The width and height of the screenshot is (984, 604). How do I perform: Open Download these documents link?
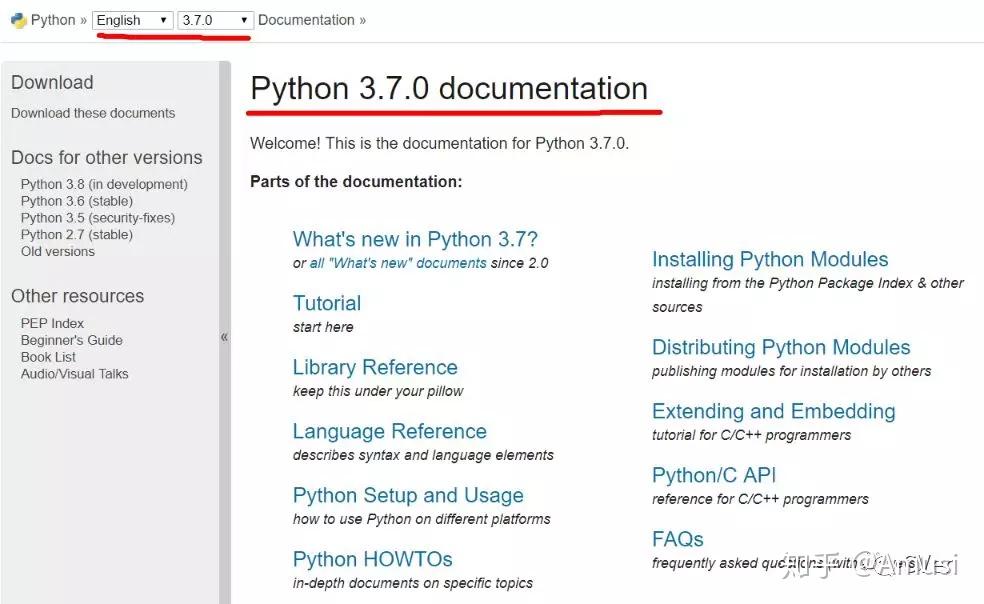93,113
